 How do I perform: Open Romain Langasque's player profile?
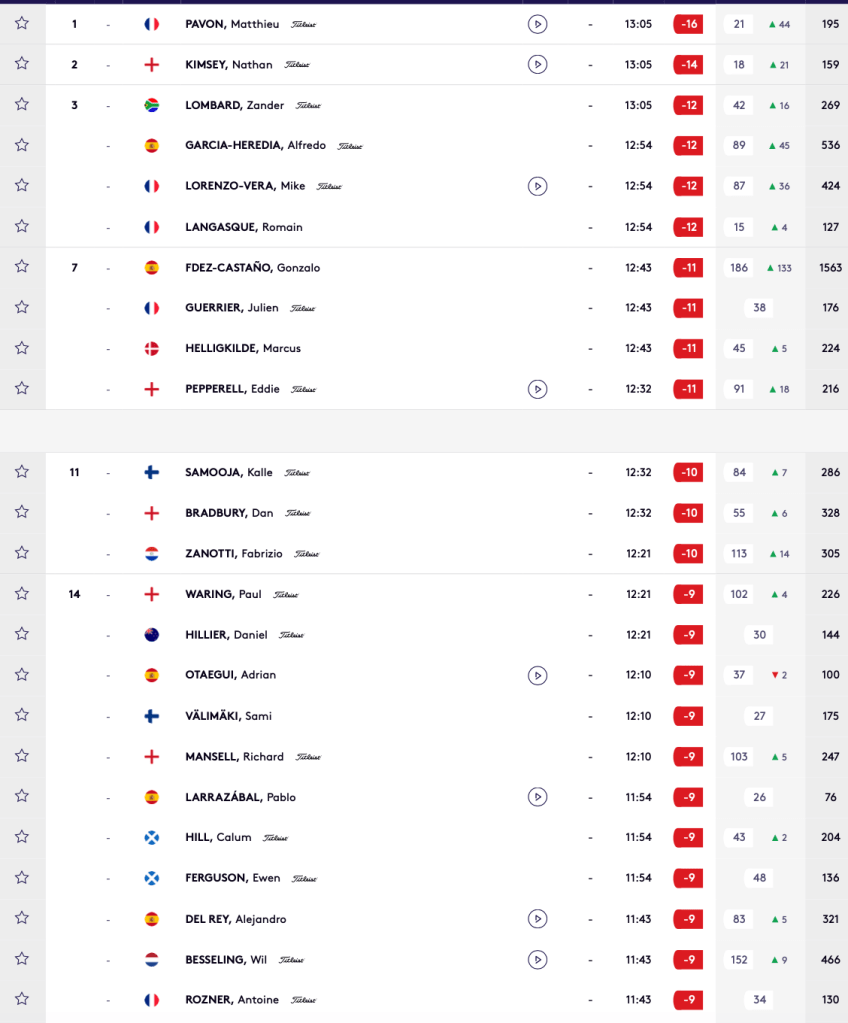click(x=243, y=227)
